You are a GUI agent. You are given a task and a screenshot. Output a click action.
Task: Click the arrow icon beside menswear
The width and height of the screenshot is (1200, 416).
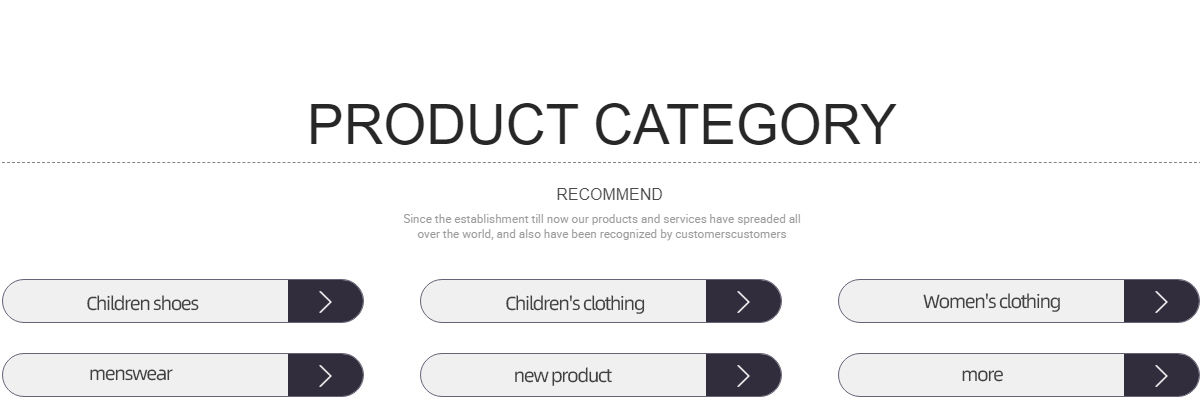(325, 376)
